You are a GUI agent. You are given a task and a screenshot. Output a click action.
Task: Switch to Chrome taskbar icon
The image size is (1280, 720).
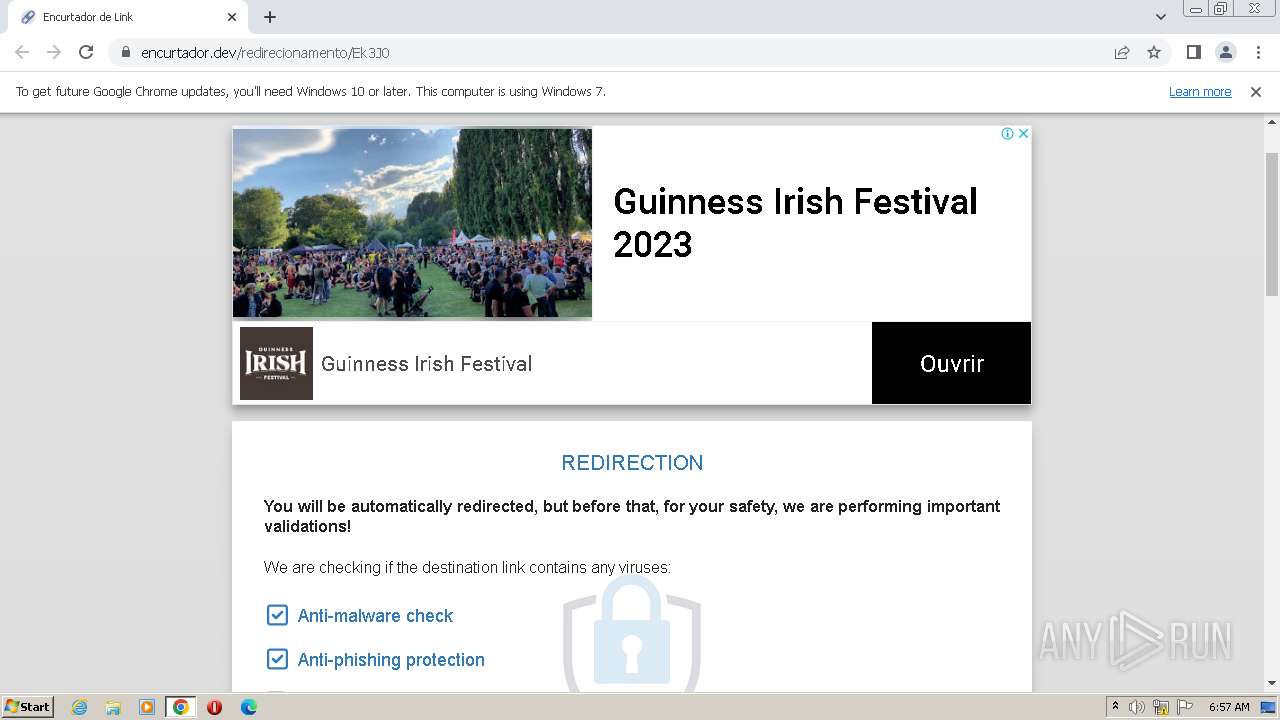[181, 707]
